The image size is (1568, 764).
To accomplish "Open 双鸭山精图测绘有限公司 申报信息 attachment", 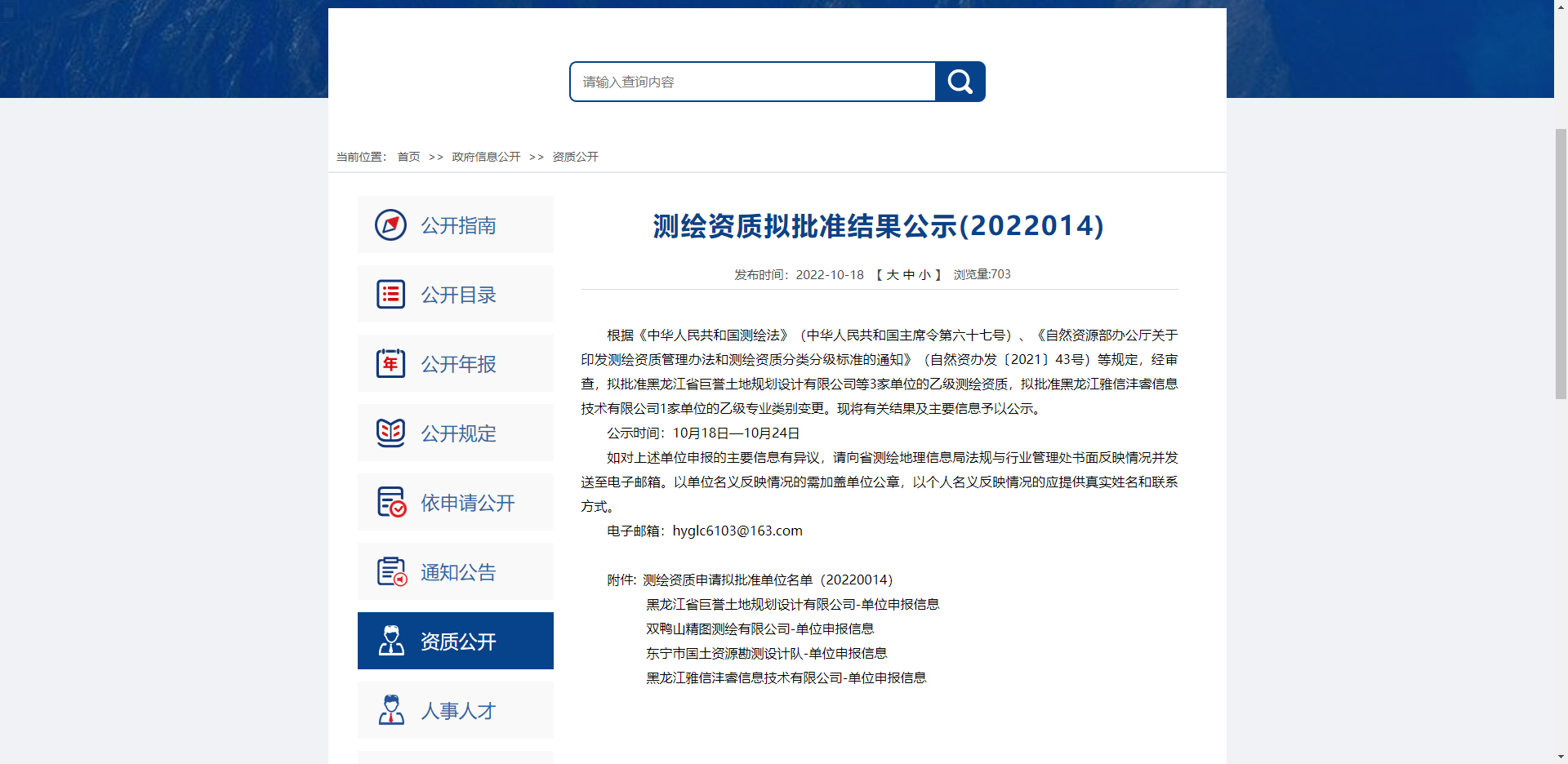I will point(758,629).
